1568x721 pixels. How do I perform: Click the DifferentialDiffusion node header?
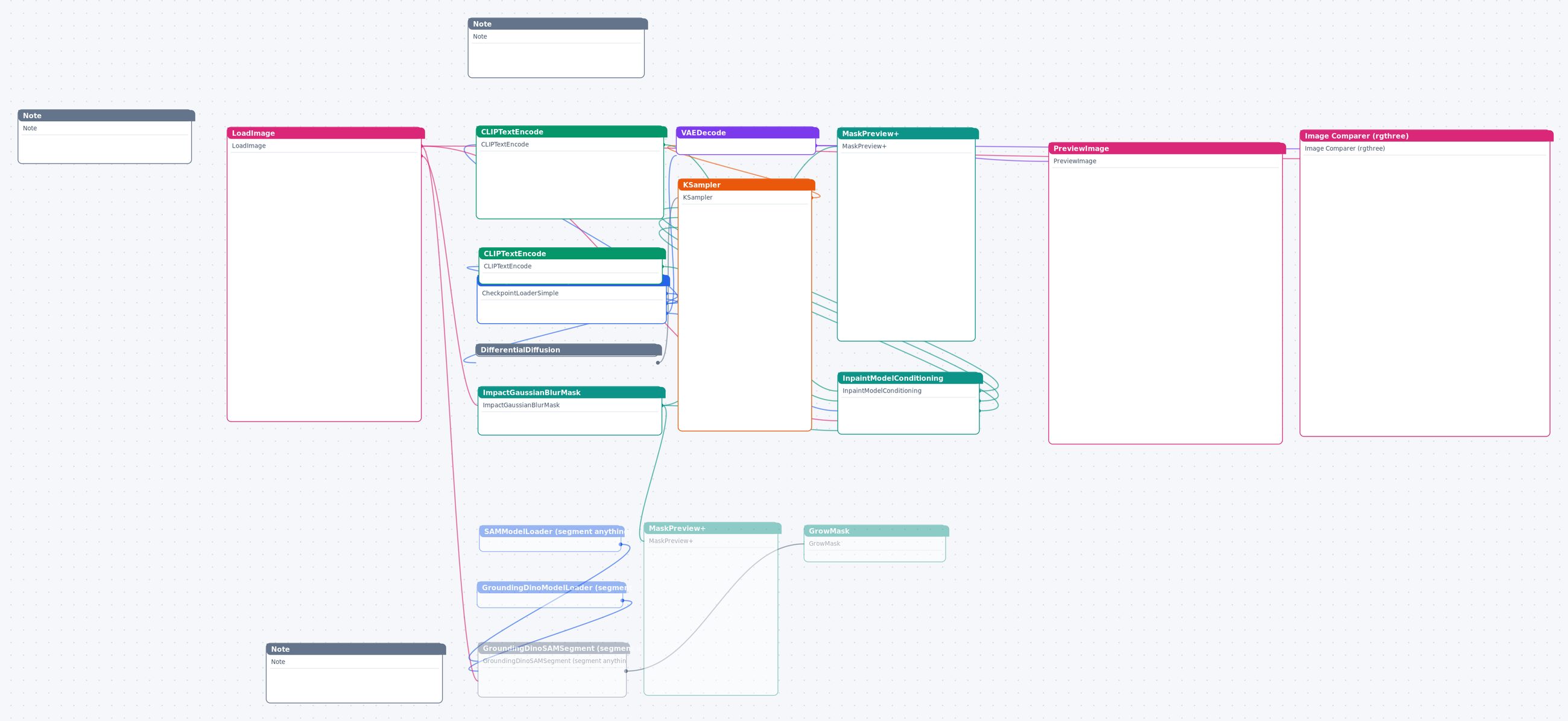569,350
